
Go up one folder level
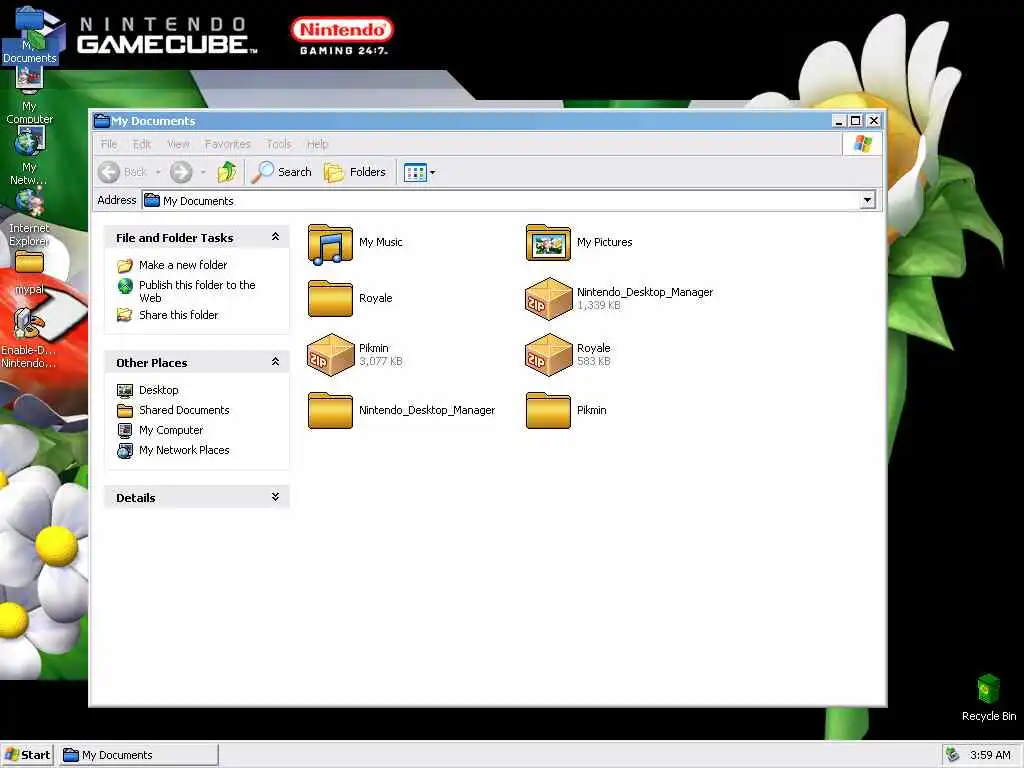tap(227, 172)
